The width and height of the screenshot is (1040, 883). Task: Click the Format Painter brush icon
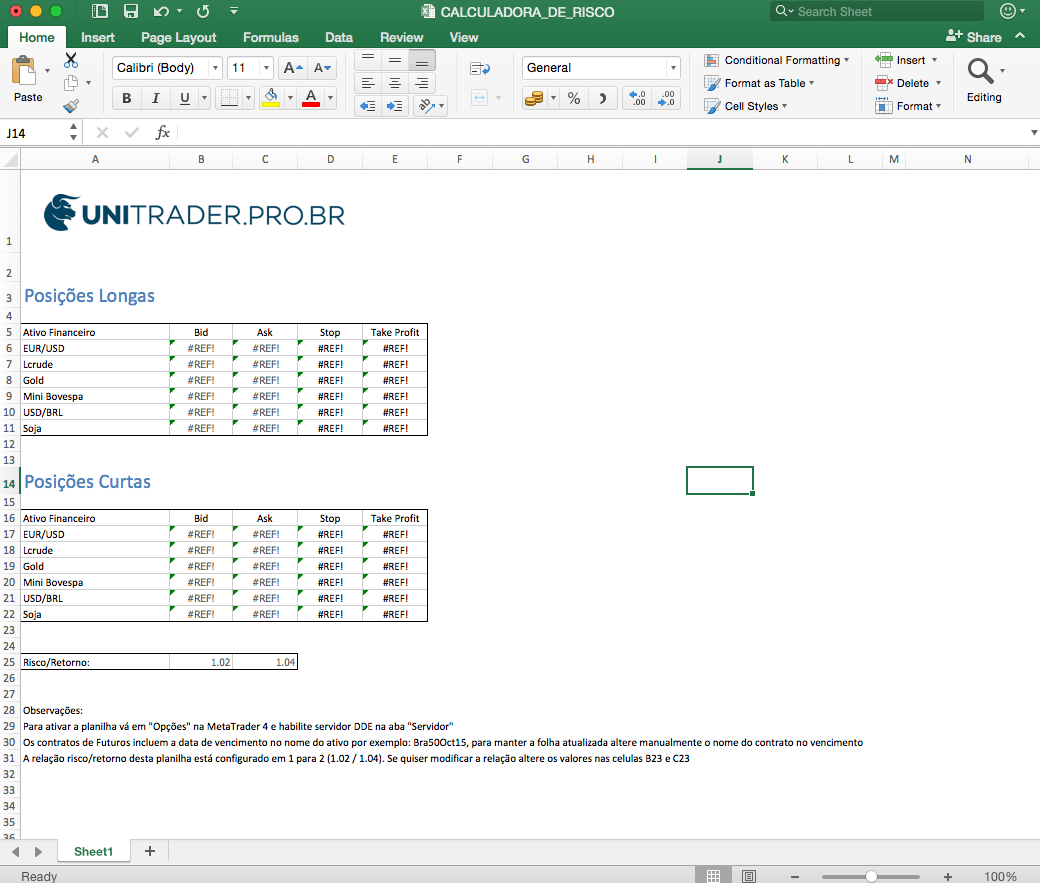click(x=71, y=106)
